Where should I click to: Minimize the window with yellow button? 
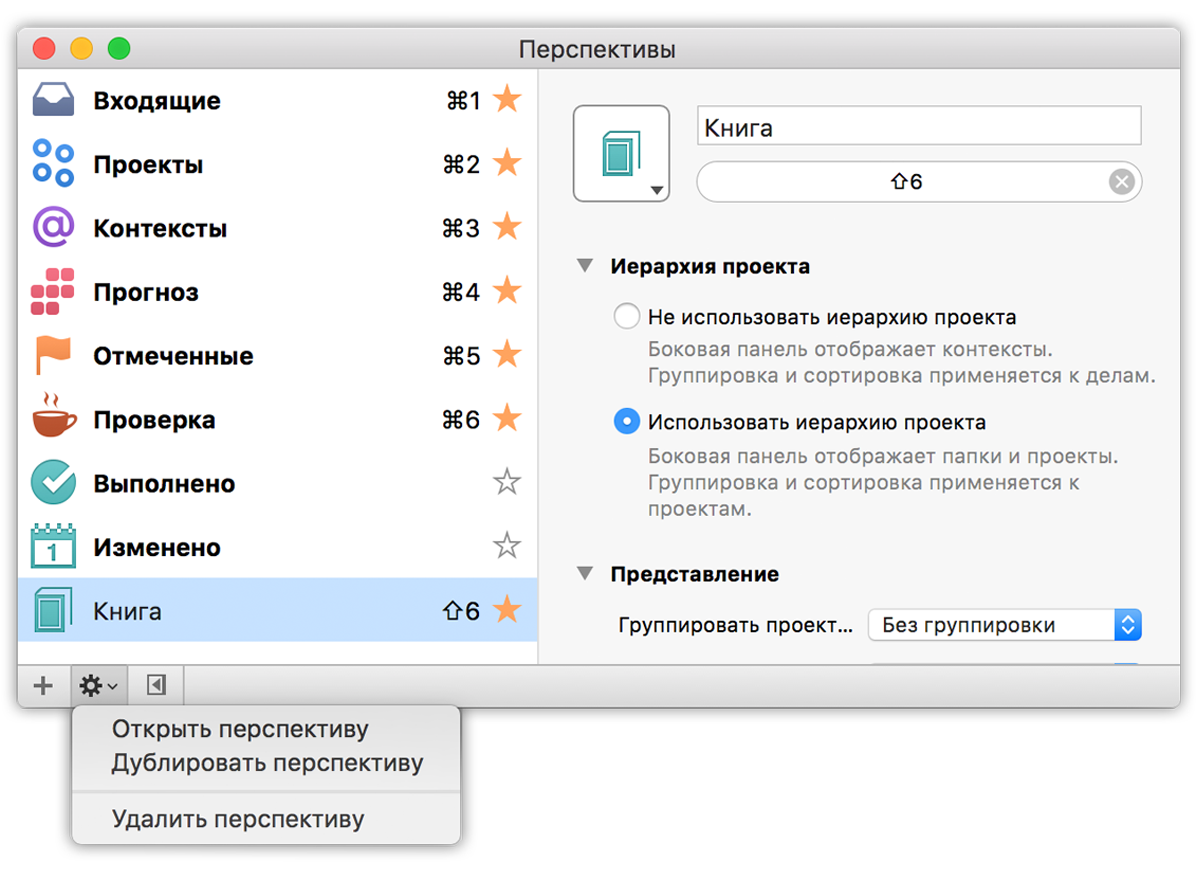82,49
